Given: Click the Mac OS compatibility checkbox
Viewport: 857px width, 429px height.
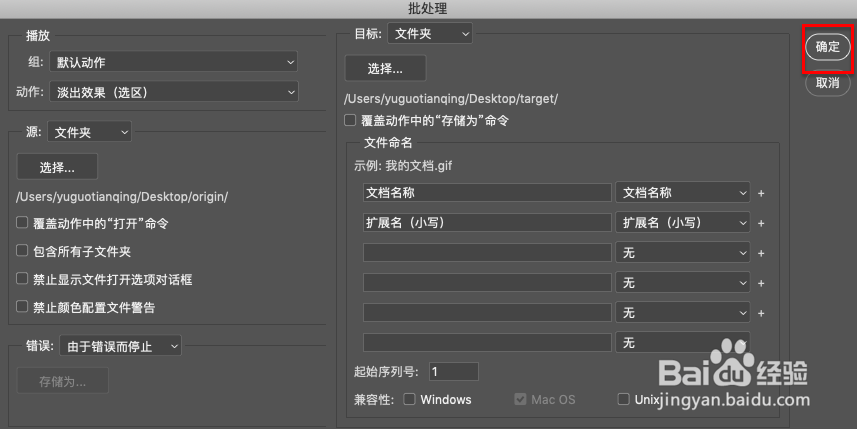Looking at the screenshot, I should pos(520,399).
